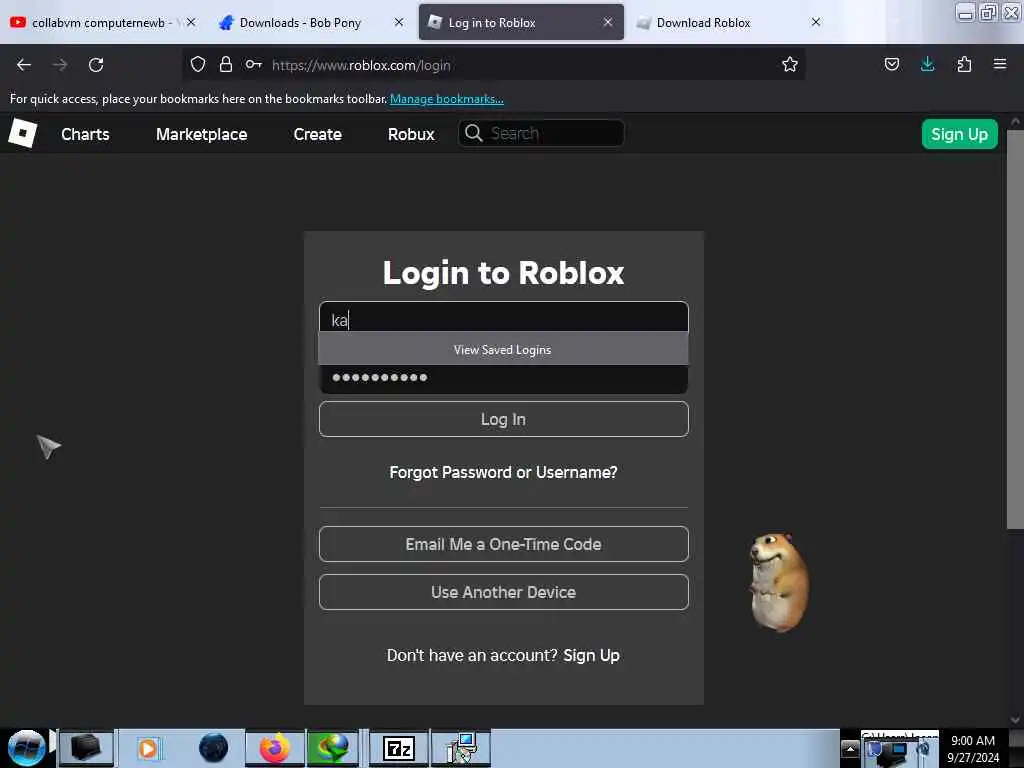Click the page vertical scrollbar thumb
Screen dimensions: 1024x768
[x=1014, y=328]
